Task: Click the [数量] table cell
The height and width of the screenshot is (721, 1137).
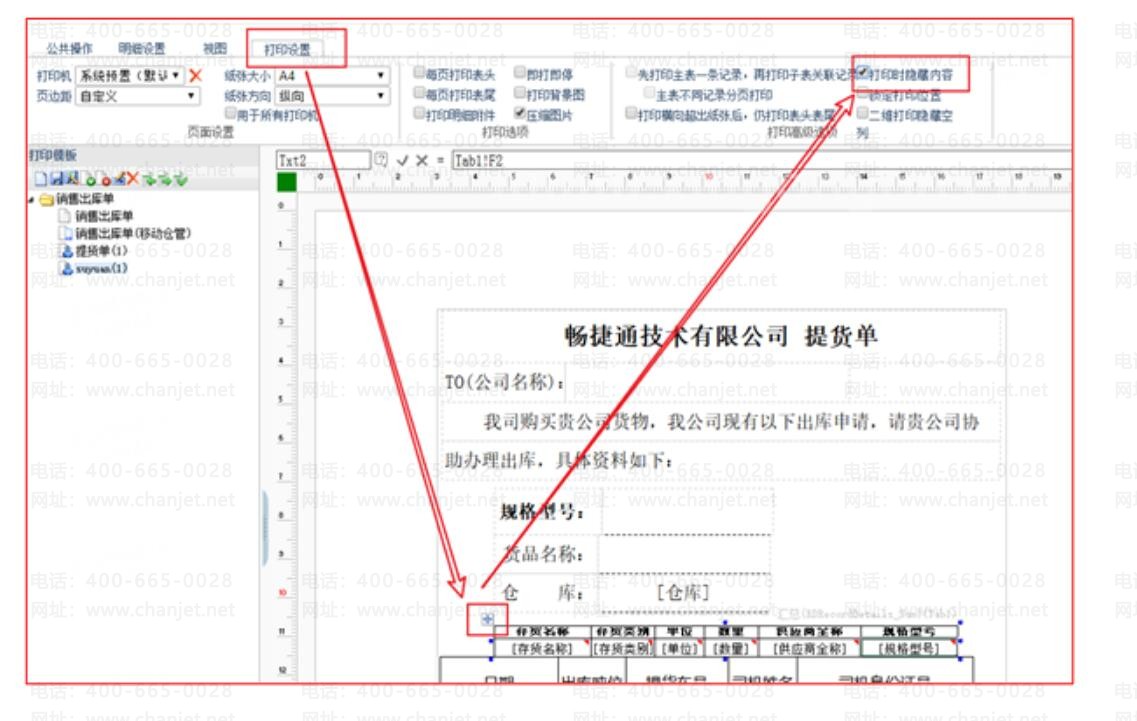Action: point(730,648)
